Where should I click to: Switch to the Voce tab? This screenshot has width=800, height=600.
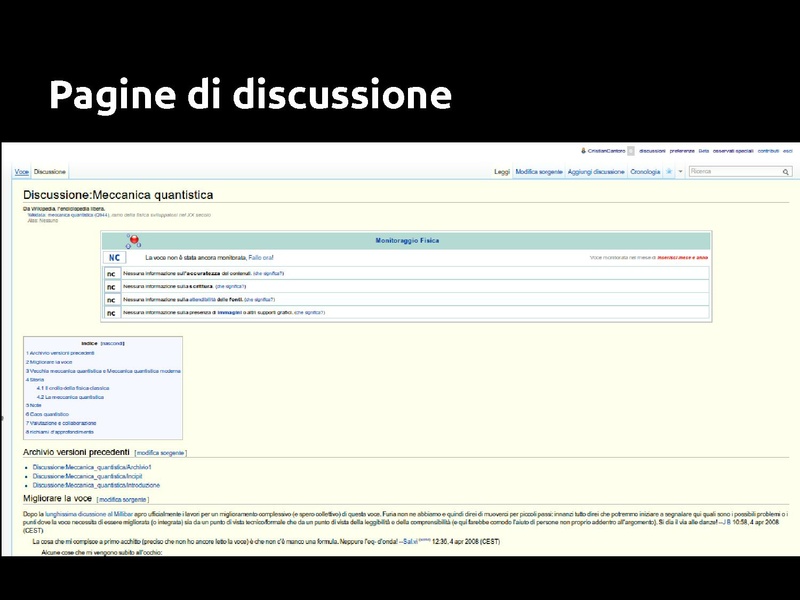point(21,172)
